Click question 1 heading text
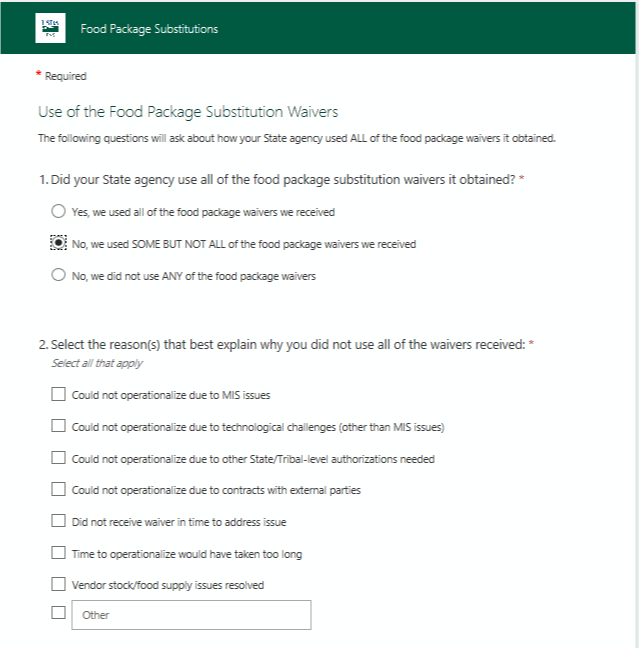 coord(278,179)
